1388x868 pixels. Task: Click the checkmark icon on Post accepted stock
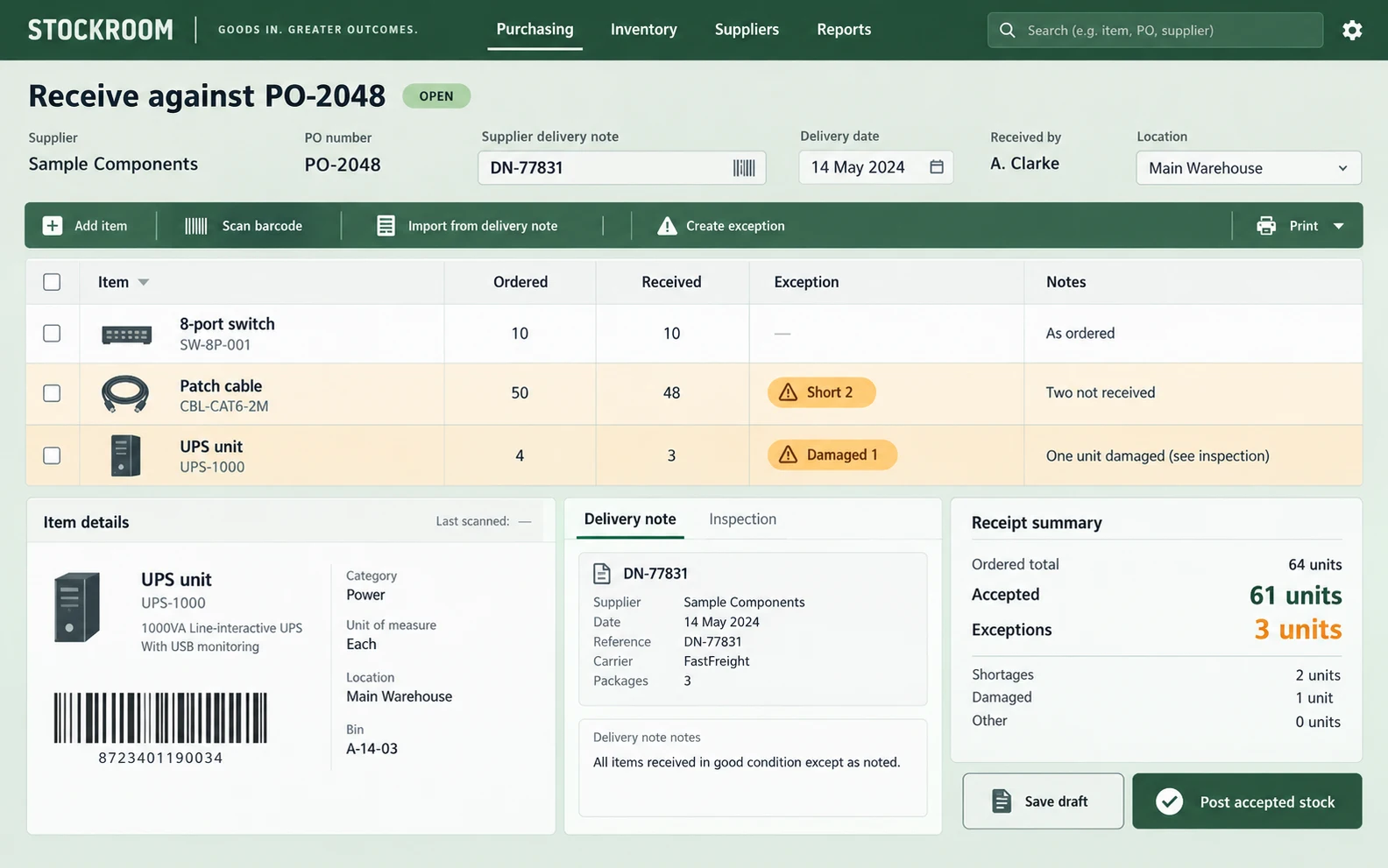[x=1169, y=801]
